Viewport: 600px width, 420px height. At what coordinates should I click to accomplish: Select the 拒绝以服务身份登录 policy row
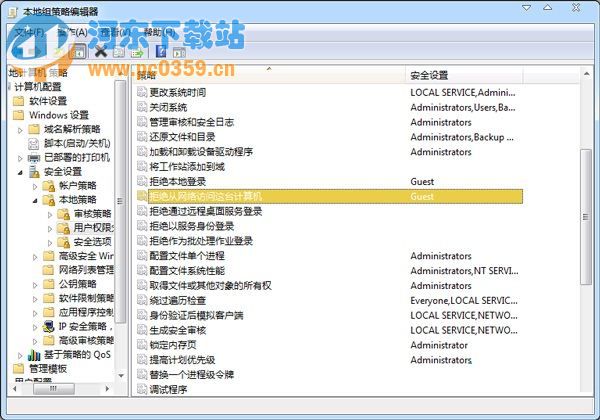(x=330, y=226)
